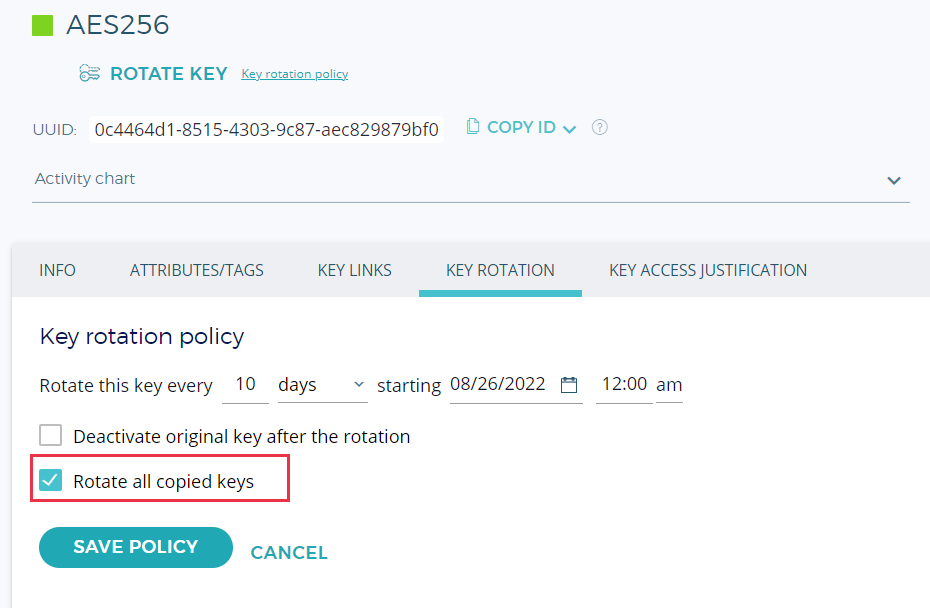Open the Key rotation policy link

coord(294,74)
